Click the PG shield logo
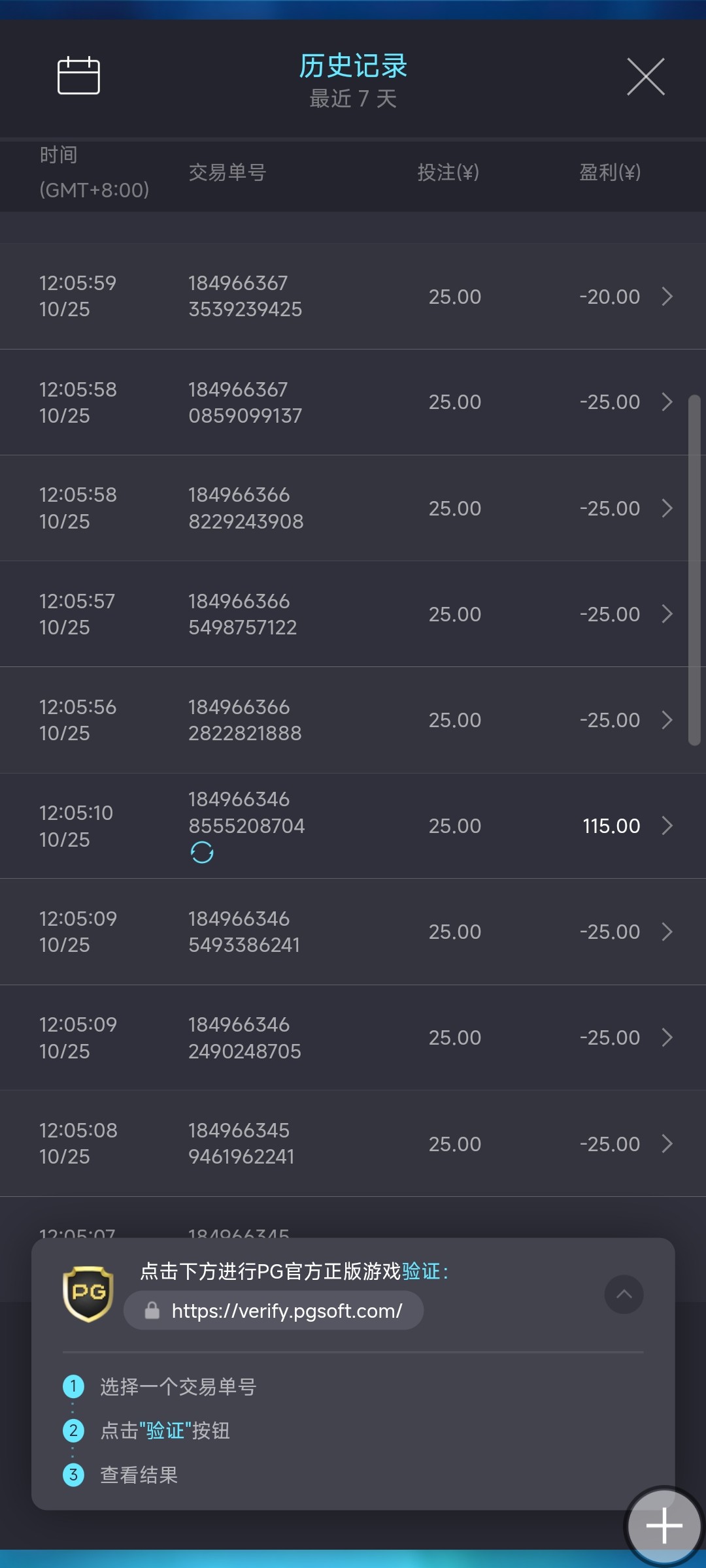This screenshot has width=706, height=1568. tap(88, 1294)
